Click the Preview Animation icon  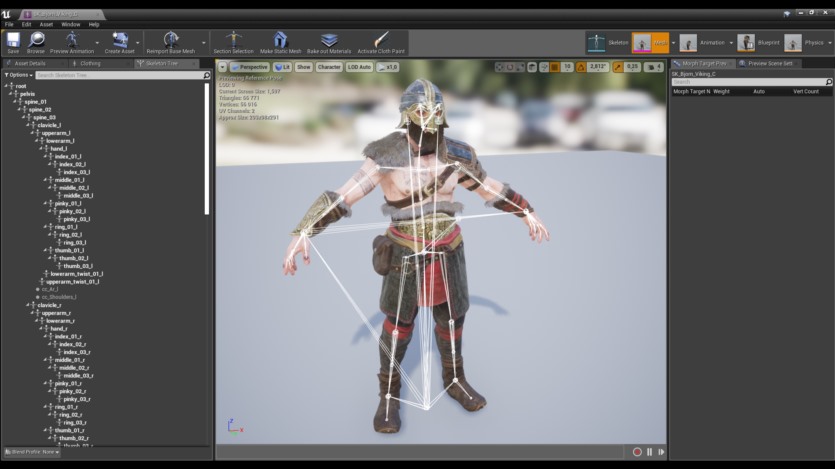coord(72,39)
